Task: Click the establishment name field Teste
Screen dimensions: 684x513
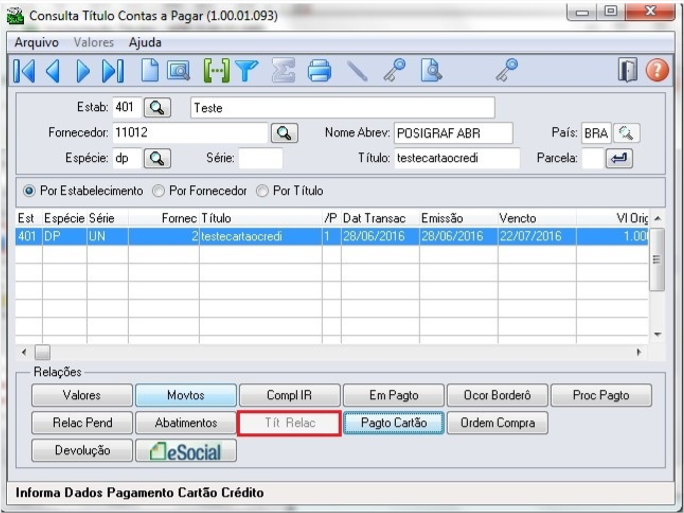Action: (342, 108)
